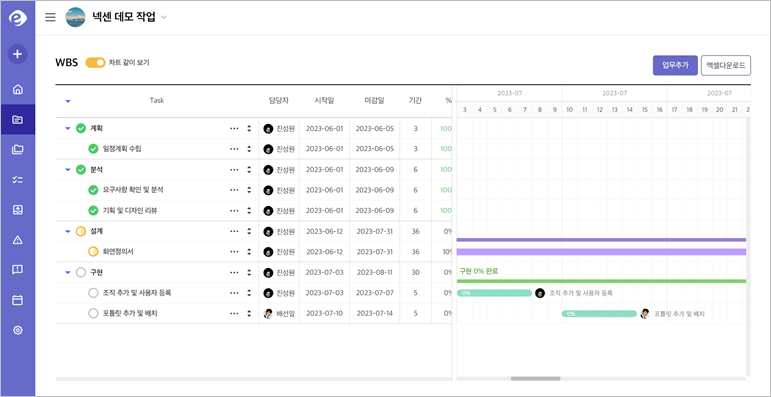
Task: Click the 업무추가 button
Action: point(675,65)
